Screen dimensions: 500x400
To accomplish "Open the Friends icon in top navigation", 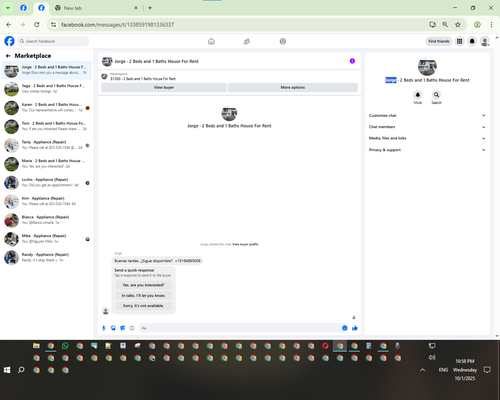I will pos(247,41).
